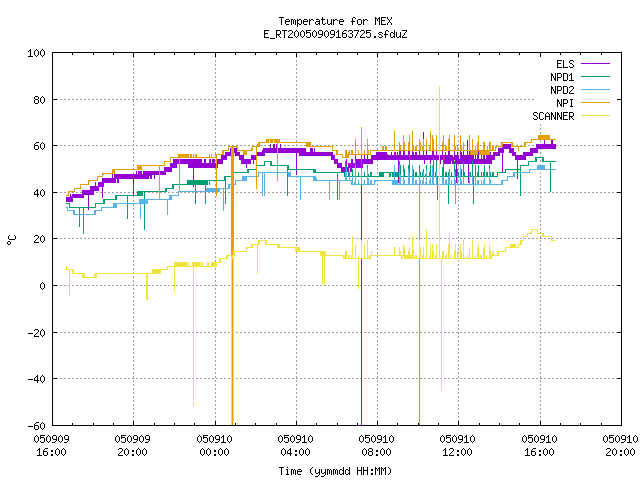
Task: Click the y-axis tick label -40
Action: click(x=36, y=379)
